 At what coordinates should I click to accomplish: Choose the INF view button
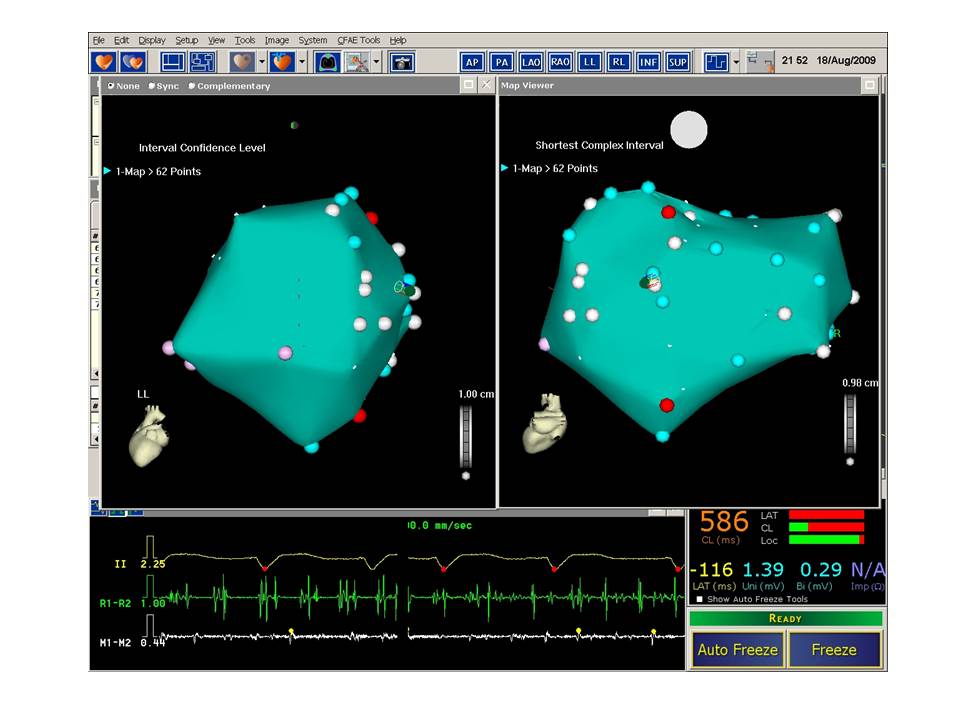coord(649,62)
